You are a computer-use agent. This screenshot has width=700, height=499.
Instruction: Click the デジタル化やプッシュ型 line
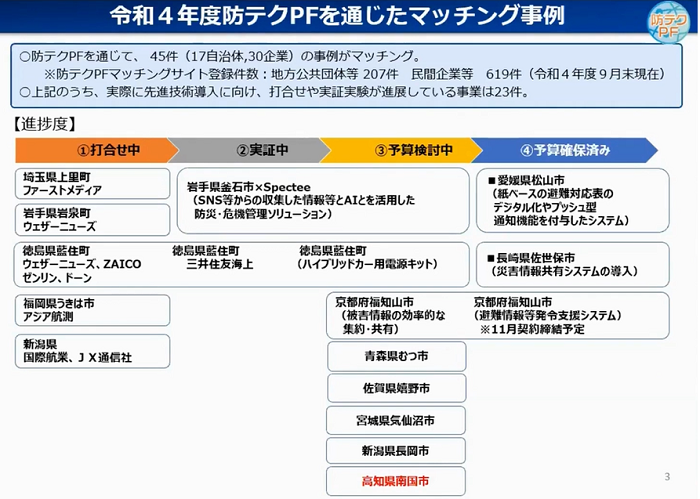545,207
